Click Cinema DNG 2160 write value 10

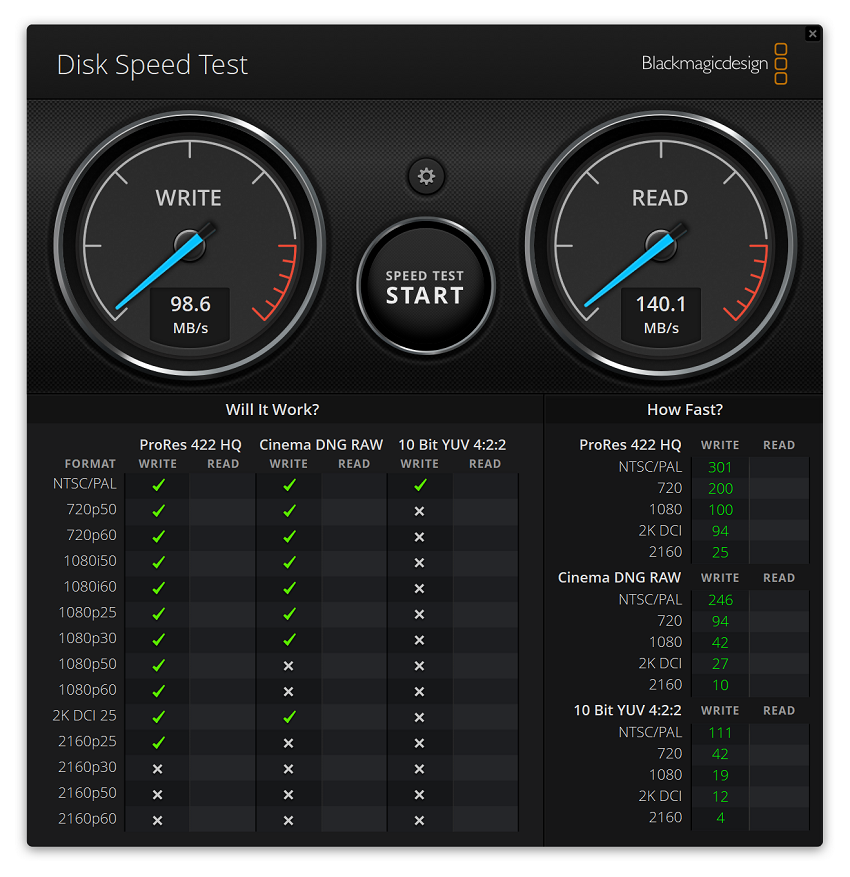point(720,685)
